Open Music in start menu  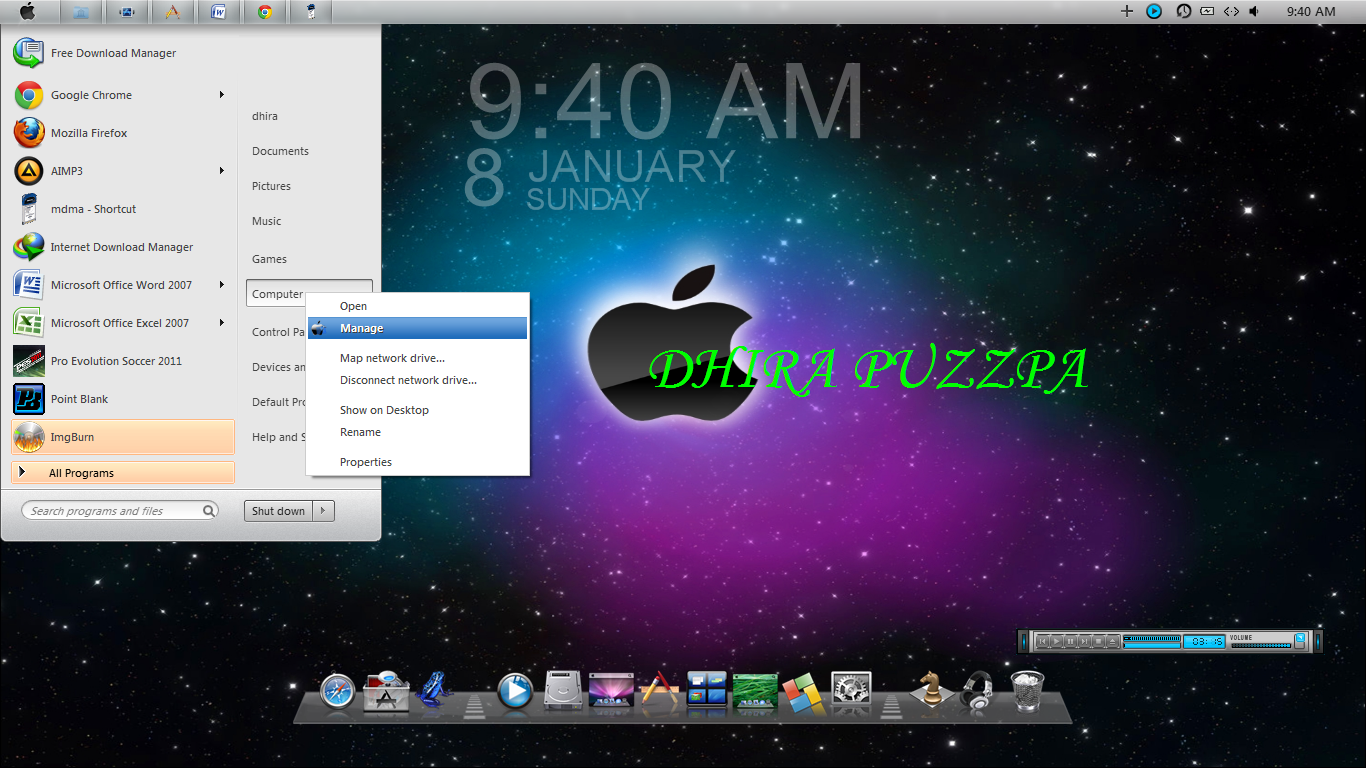[266, 221]
